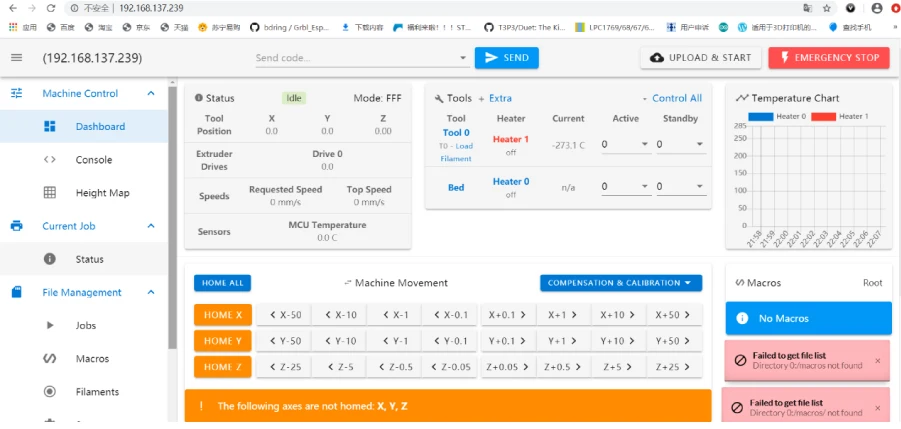Open the Height Map page

tap(84, 193)
